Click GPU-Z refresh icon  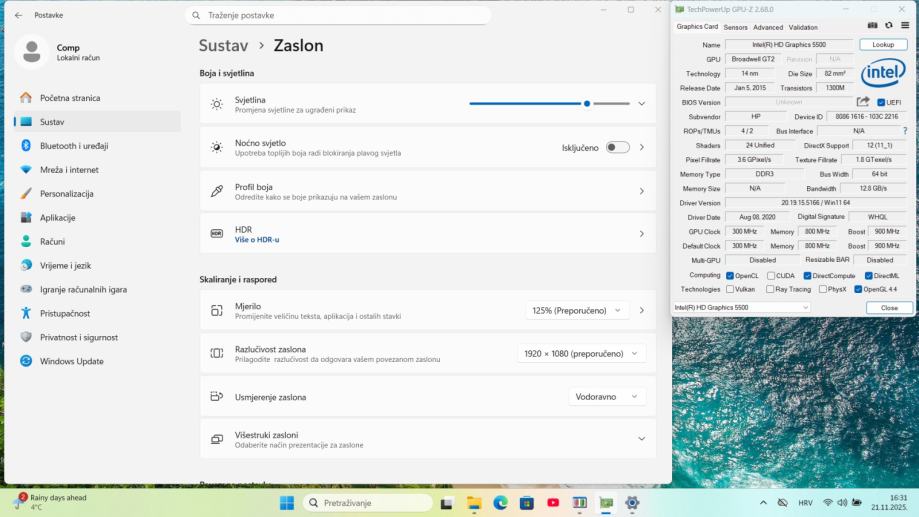[889, 25]
